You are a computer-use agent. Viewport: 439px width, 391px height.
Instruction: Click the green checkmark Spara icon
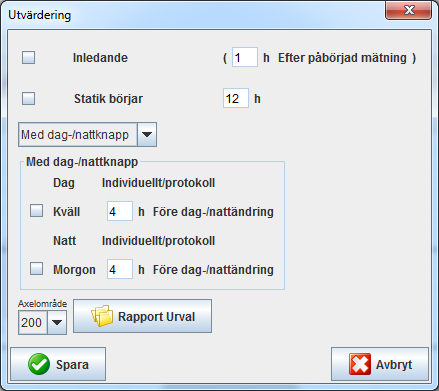[x=39, y=364]
